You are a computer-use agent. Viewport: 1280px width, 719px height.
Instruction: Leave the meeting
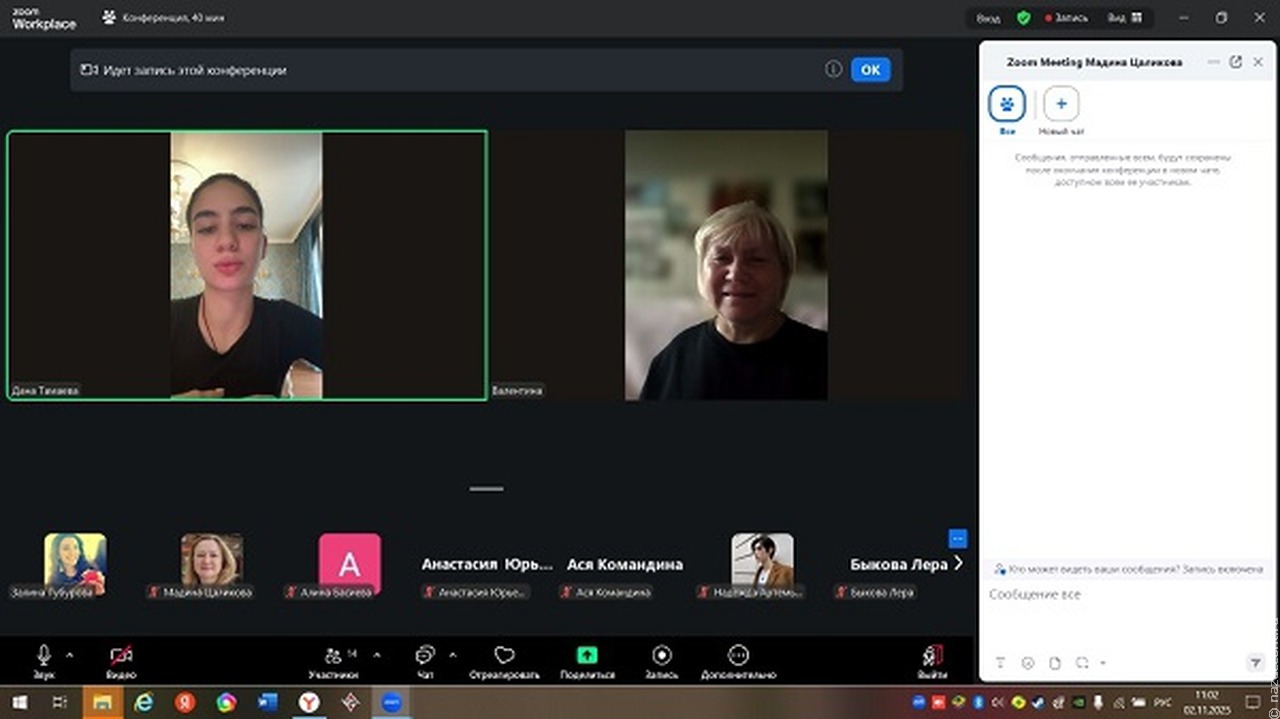(x=932, y=655)
